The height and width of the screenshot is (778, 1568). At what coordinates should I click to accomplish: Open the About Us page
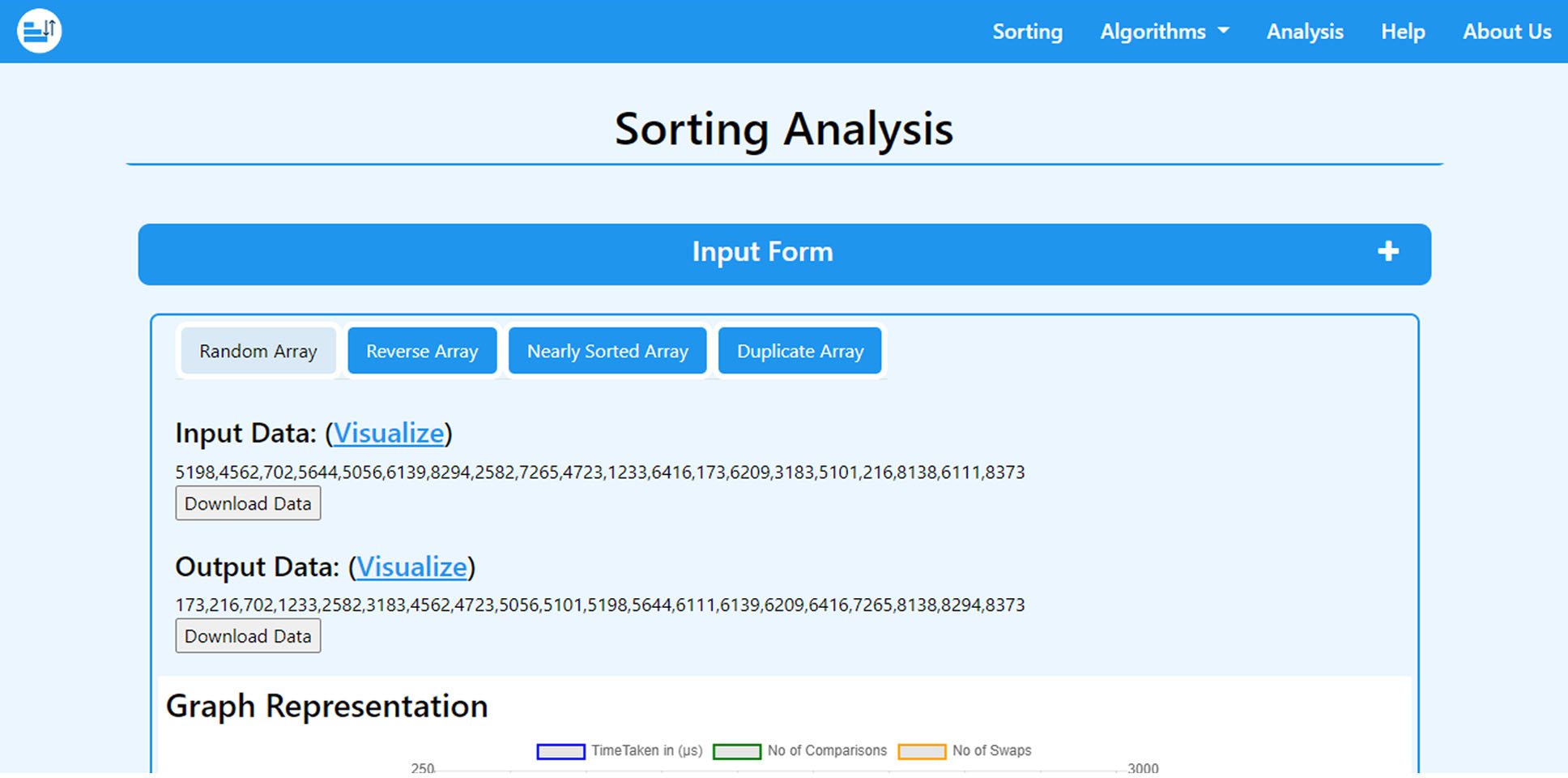click(x=1506, y=32)
